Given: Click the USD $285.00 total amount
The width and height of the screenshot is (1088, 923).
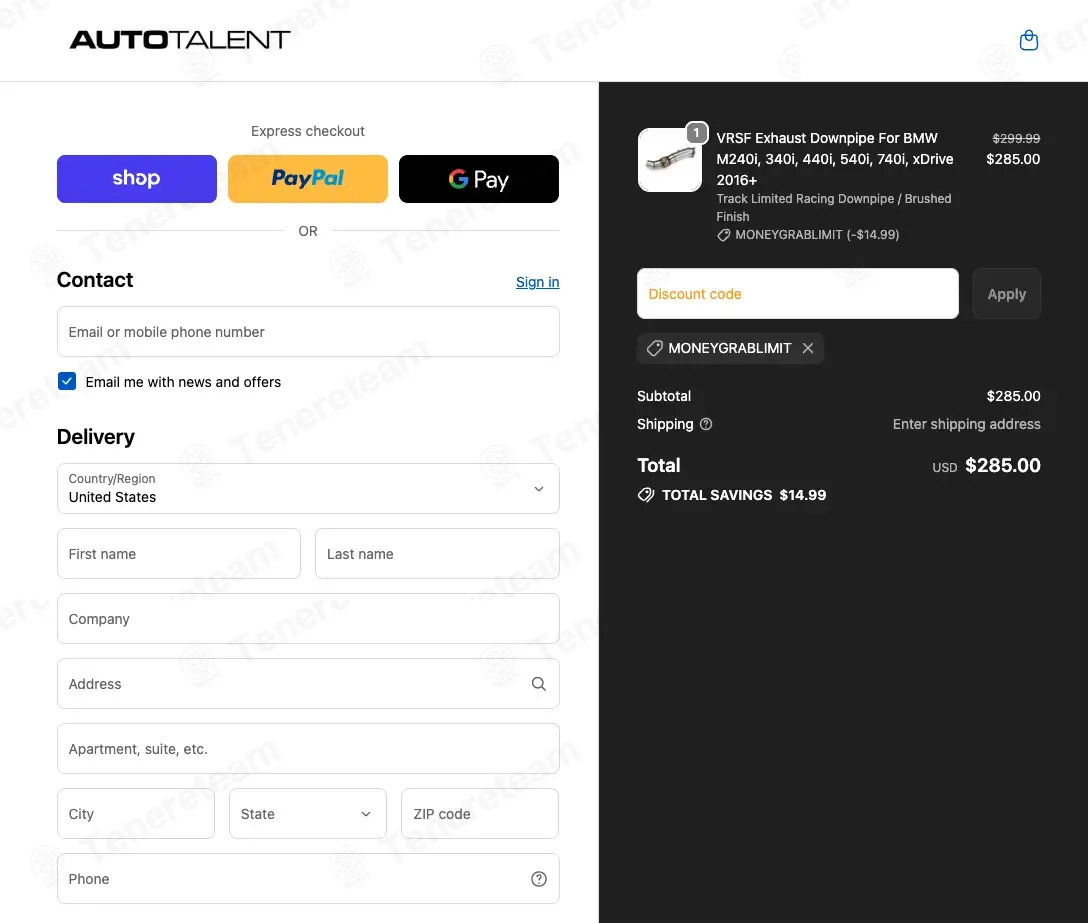Looking at the screenshot, I should [x=986, y=466].
